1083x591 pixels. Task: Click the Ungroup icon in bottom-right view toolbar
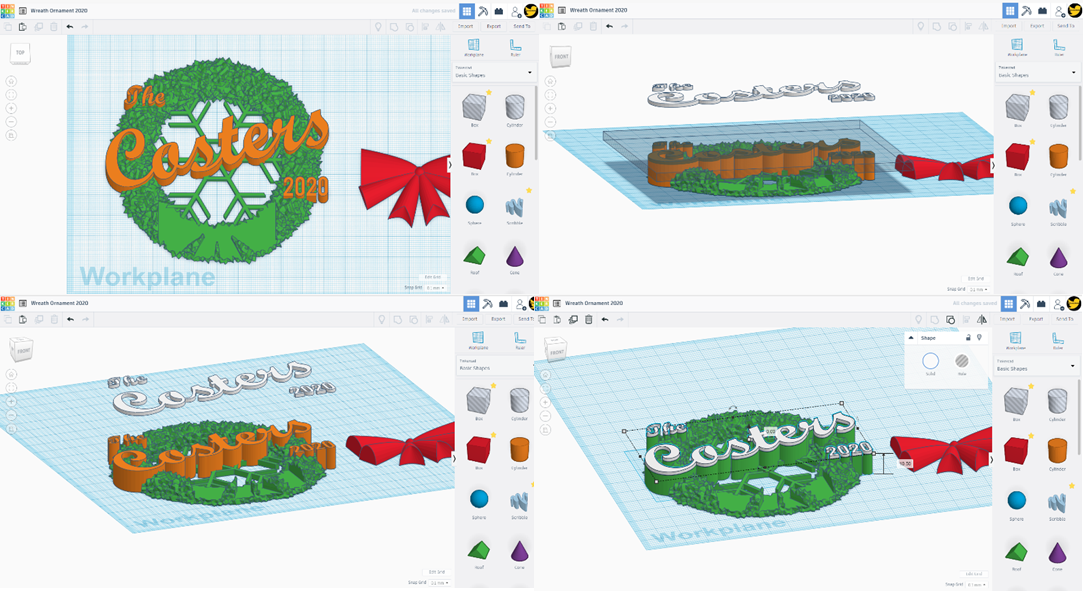(x=950, y=320)
